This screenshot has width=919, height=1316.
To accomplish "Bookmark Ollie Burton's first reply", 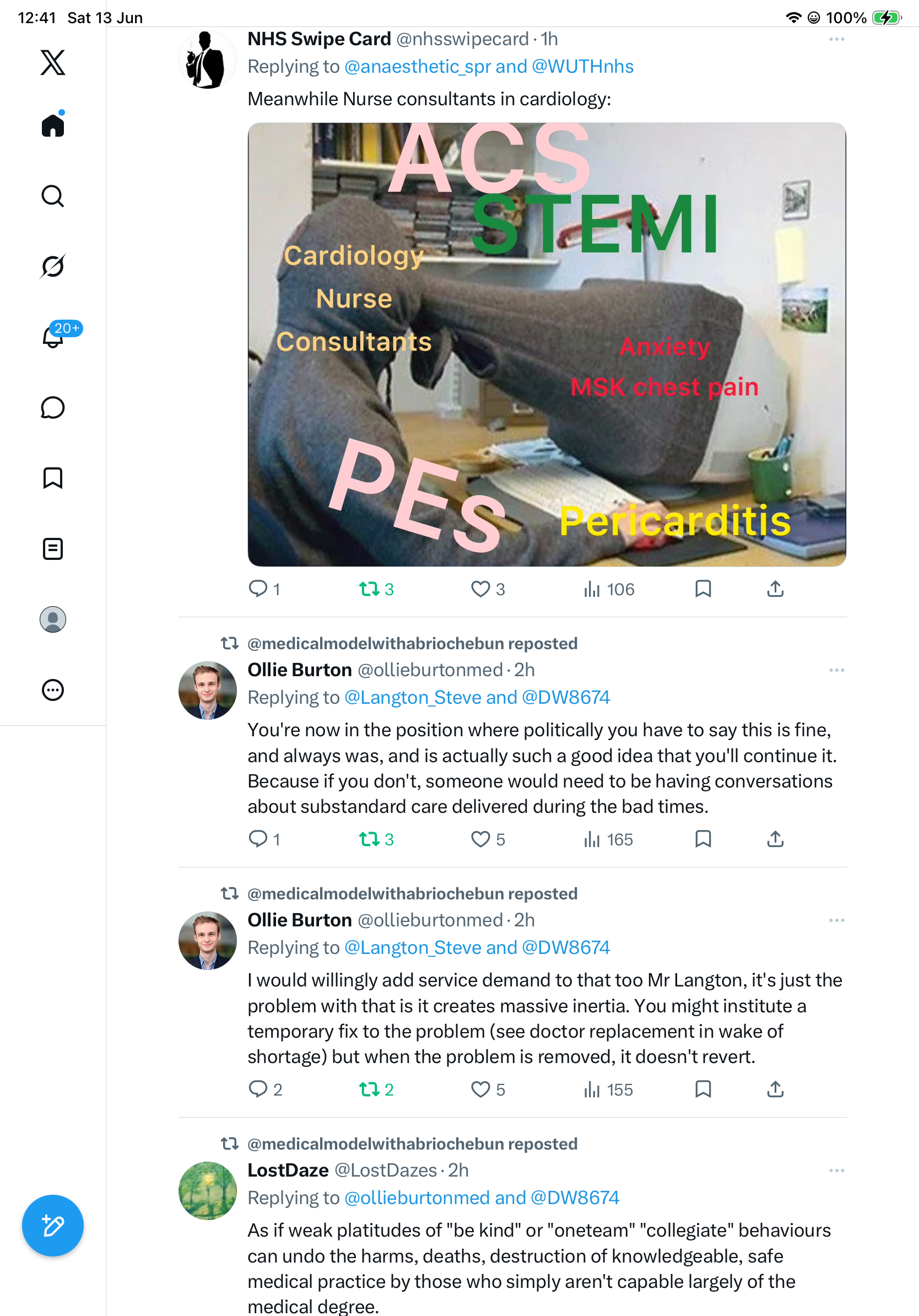I will pyautogui.click(x=703, y=839).
